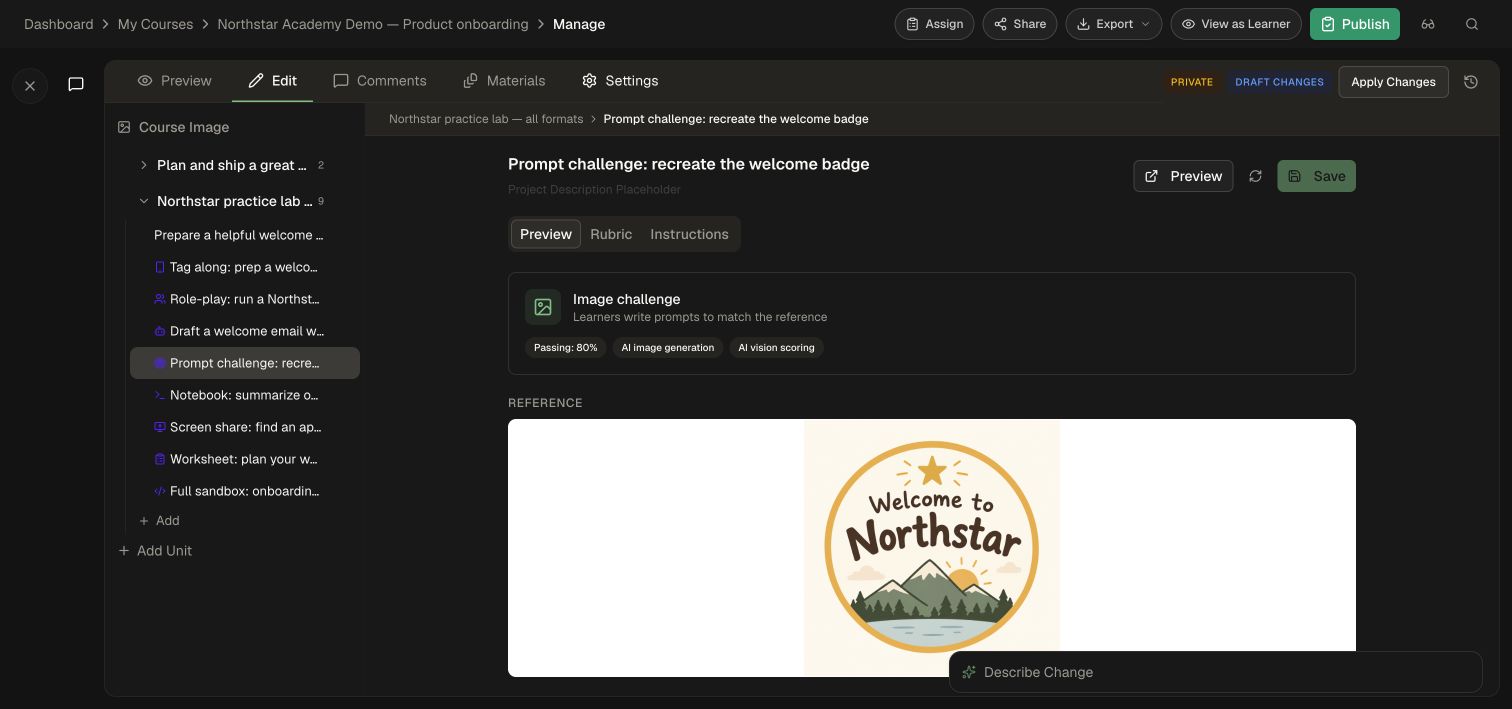Image resolution: width=1512 pixels, height=709 pixels.
Task: Click the glasses icon in the top bar
Action: coord(1428,24)
